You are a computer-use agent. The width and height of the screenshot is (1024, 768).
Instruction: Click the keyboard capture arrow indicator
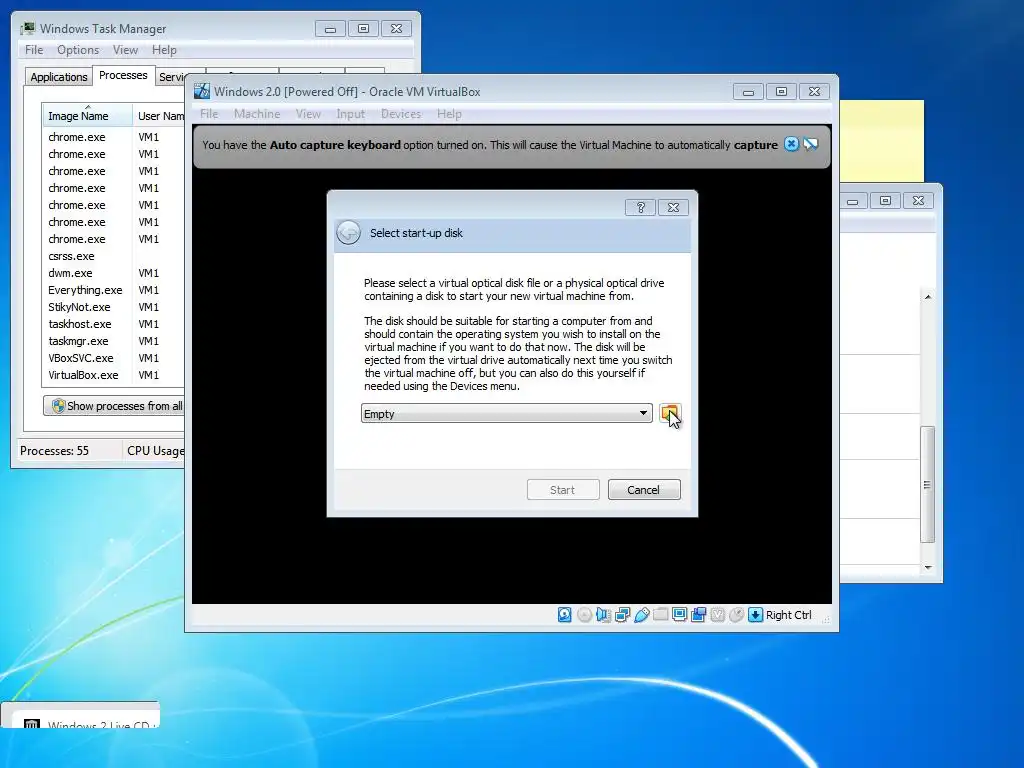point(755,615)
